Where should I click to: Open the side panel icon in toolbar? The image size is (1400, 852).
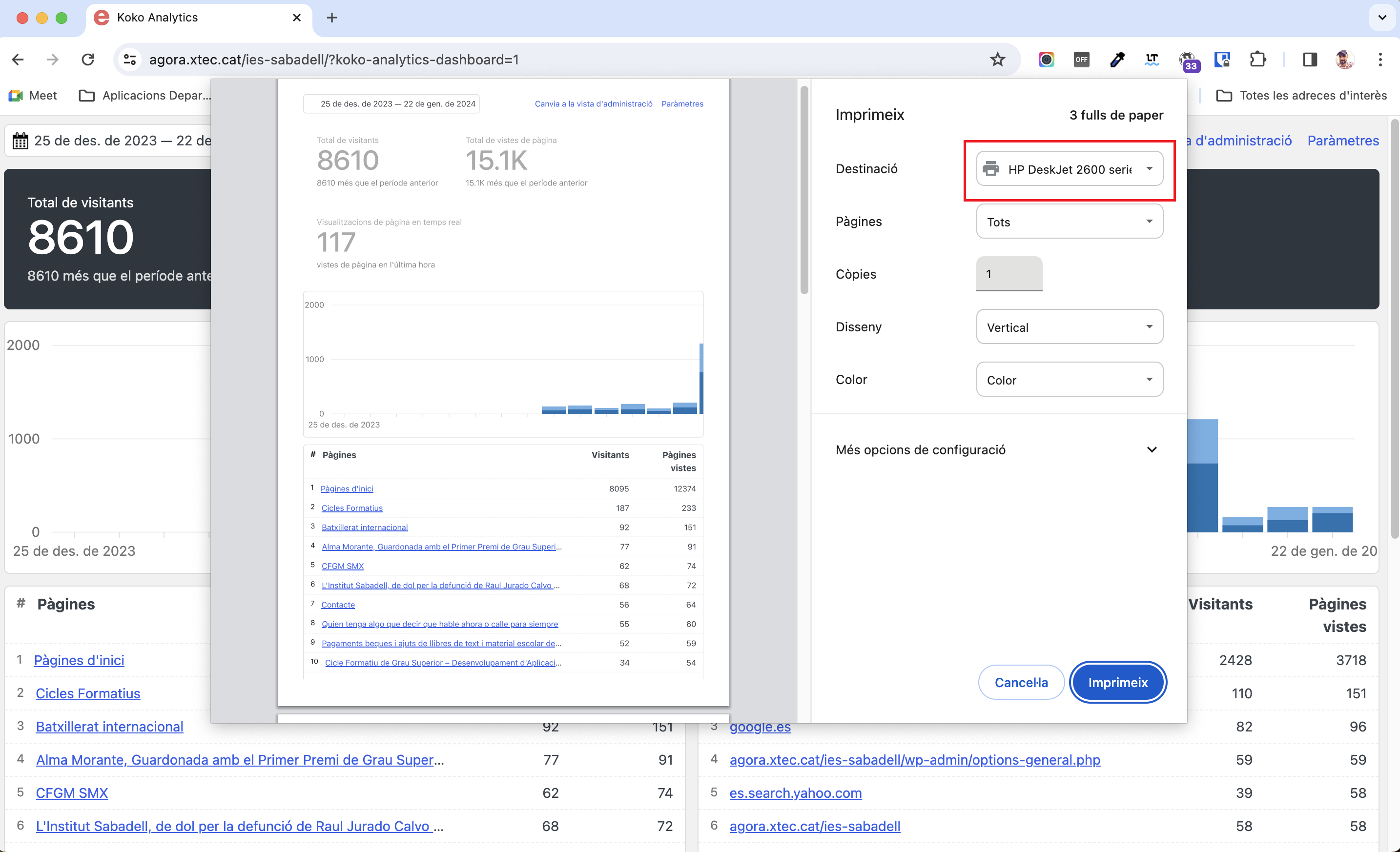(1310, 60)
